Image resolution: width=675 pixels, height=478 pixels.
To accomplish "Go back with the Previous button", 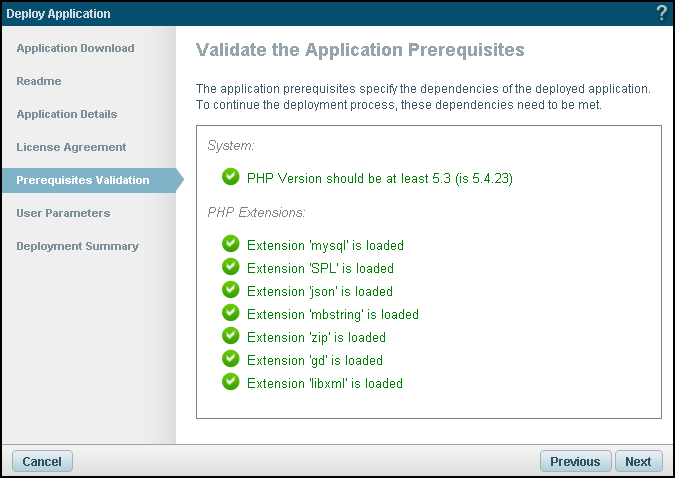I will pos(575,461).
